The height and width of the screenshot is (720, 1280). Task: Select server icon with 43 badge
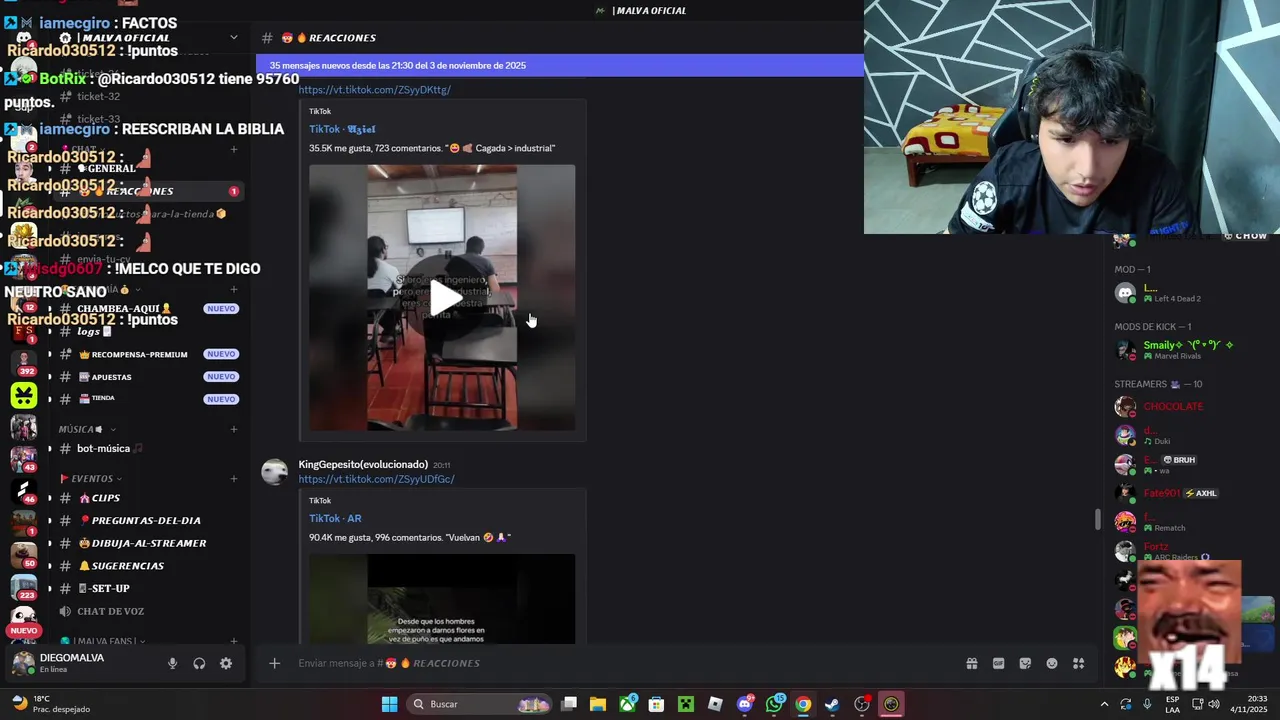tap(23, 459)
